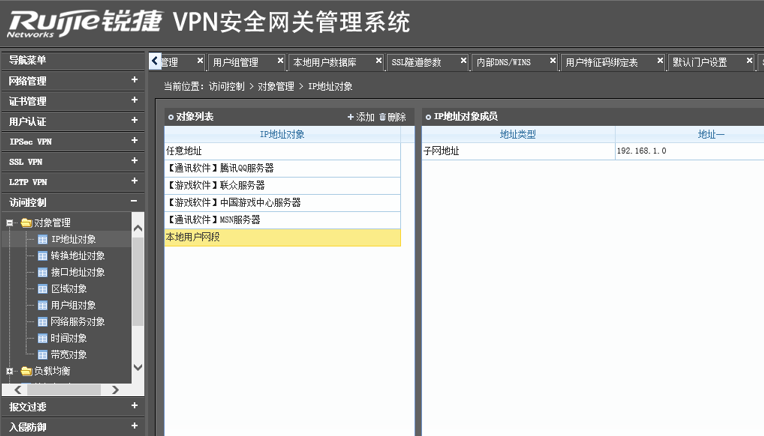Click the 带宽对象 tree item icon

42,355
